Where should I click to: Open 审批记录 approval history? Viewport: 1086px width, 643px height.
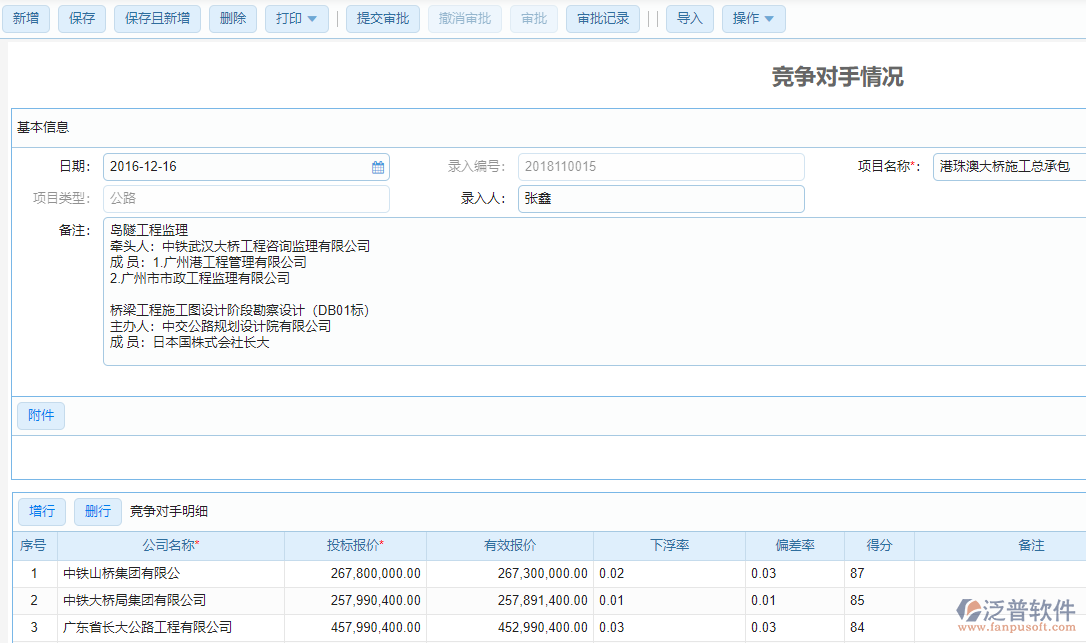pyautogui.click(x=603, y=19)
